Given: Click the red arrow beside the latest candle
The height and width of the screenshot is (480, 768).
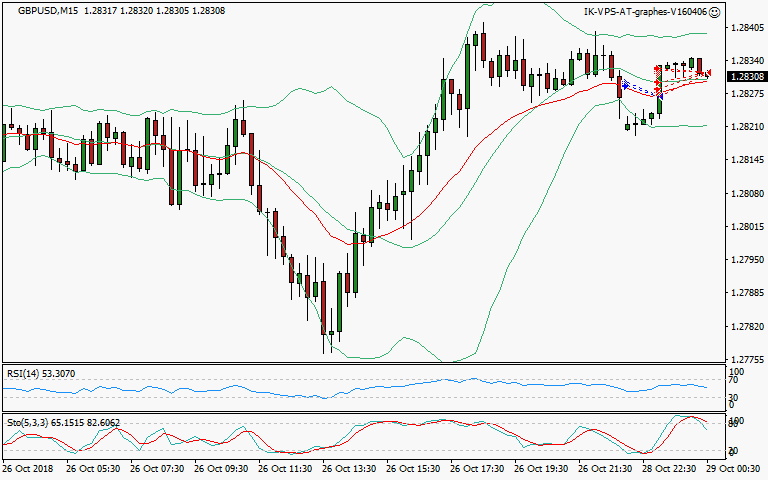Looking at the screenshot, I should [x=709, y=73].
